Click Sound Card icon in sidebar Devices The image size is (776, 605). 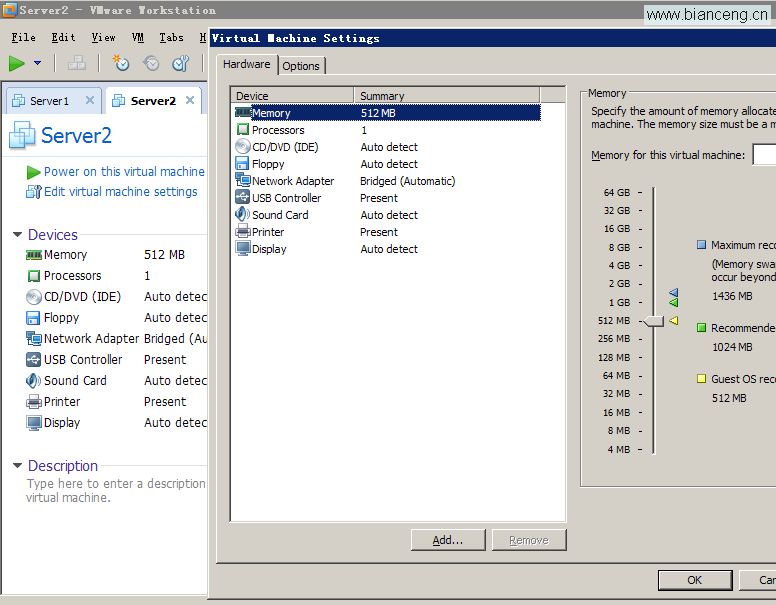[34, 381]
